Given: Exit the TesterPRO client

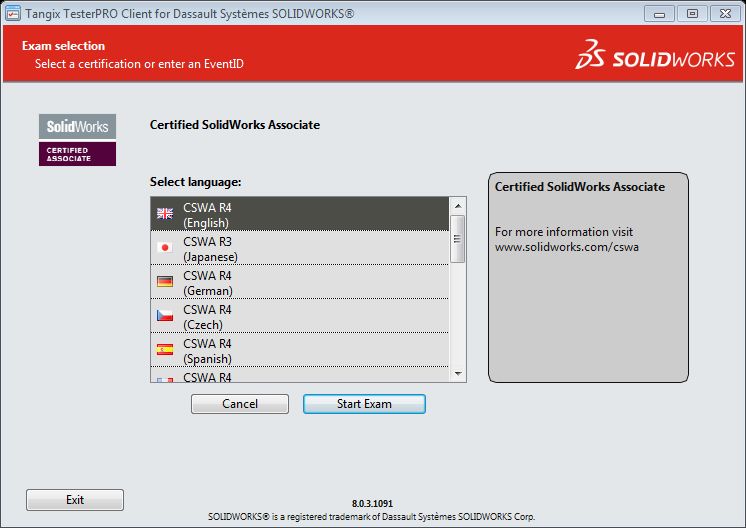Looking at the screenshot, I should pyautogui.click(x=75, y=499).
